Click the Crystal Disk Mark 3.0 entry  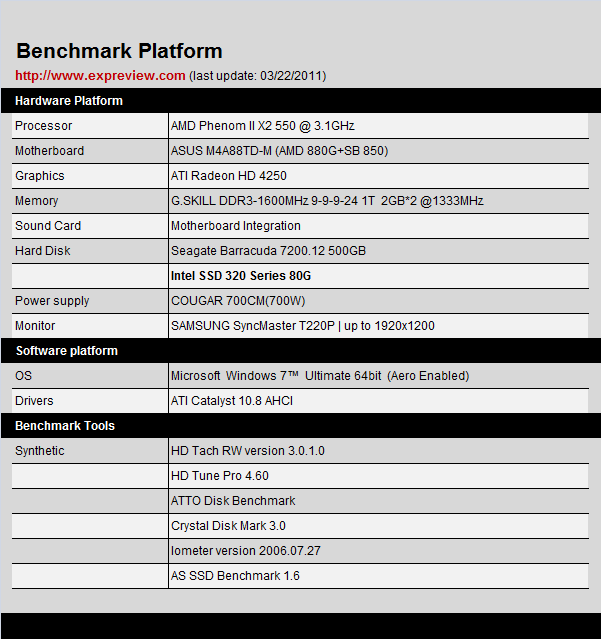click(228, 526)
